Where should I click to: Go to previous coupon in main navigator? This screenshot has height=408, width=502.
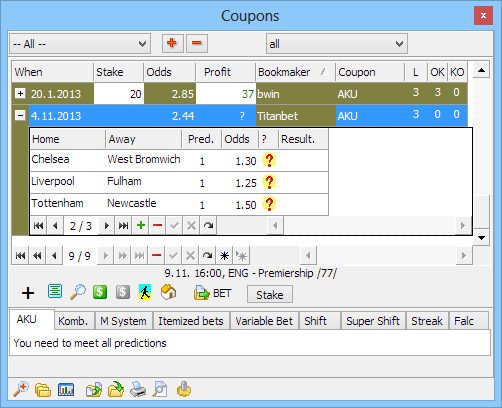point(54,256)
